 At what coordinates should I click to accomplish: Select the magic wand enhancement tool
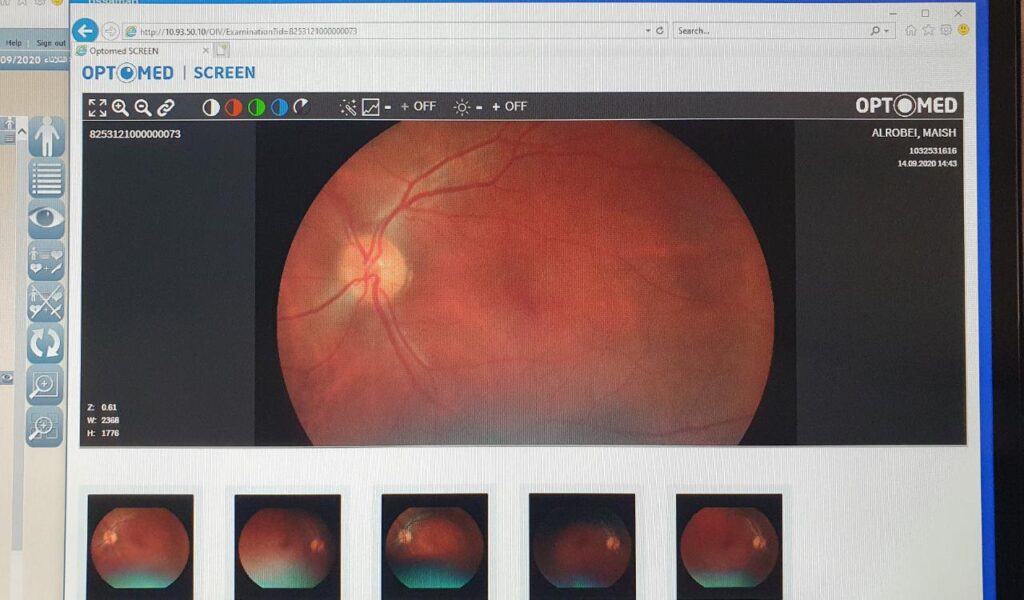348,107
